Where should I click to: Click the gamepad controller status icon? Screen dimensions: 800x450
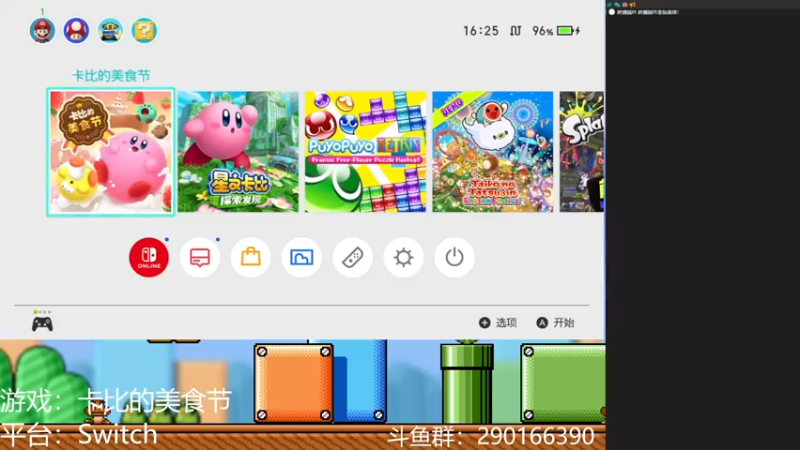(42, 324)
